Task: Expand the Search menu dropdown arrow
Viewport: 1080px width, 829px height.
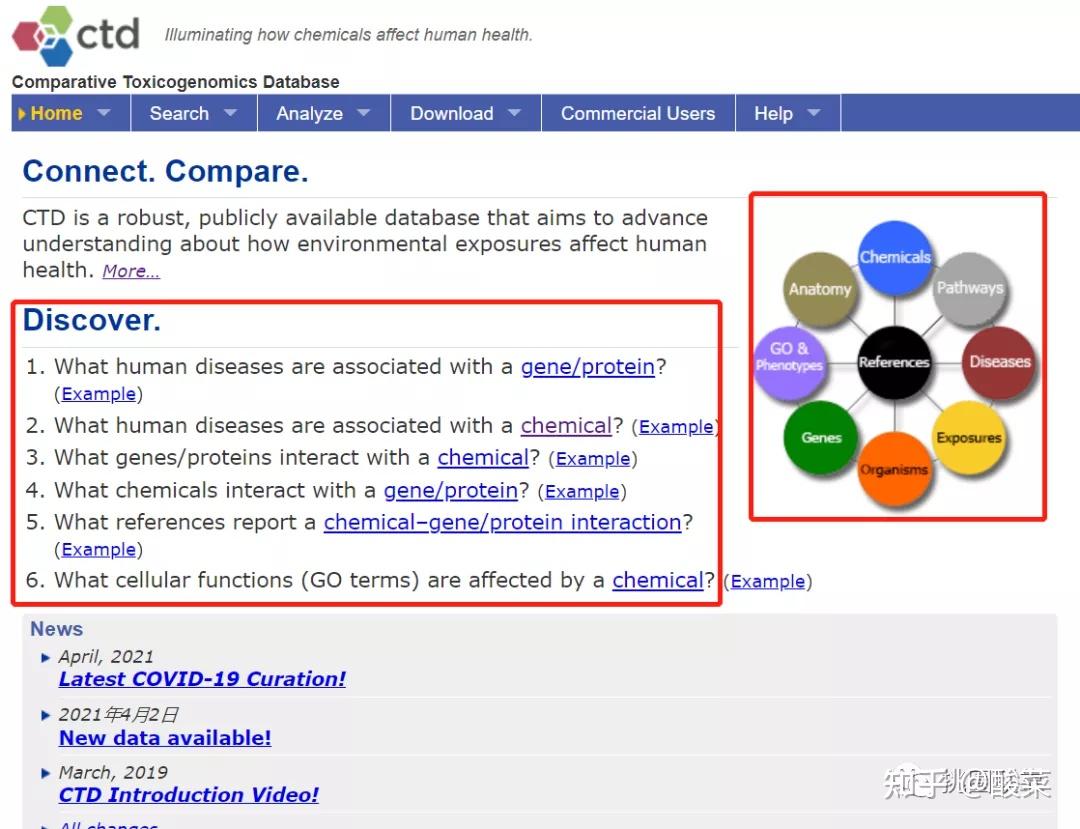Action: tap(230, 112)
